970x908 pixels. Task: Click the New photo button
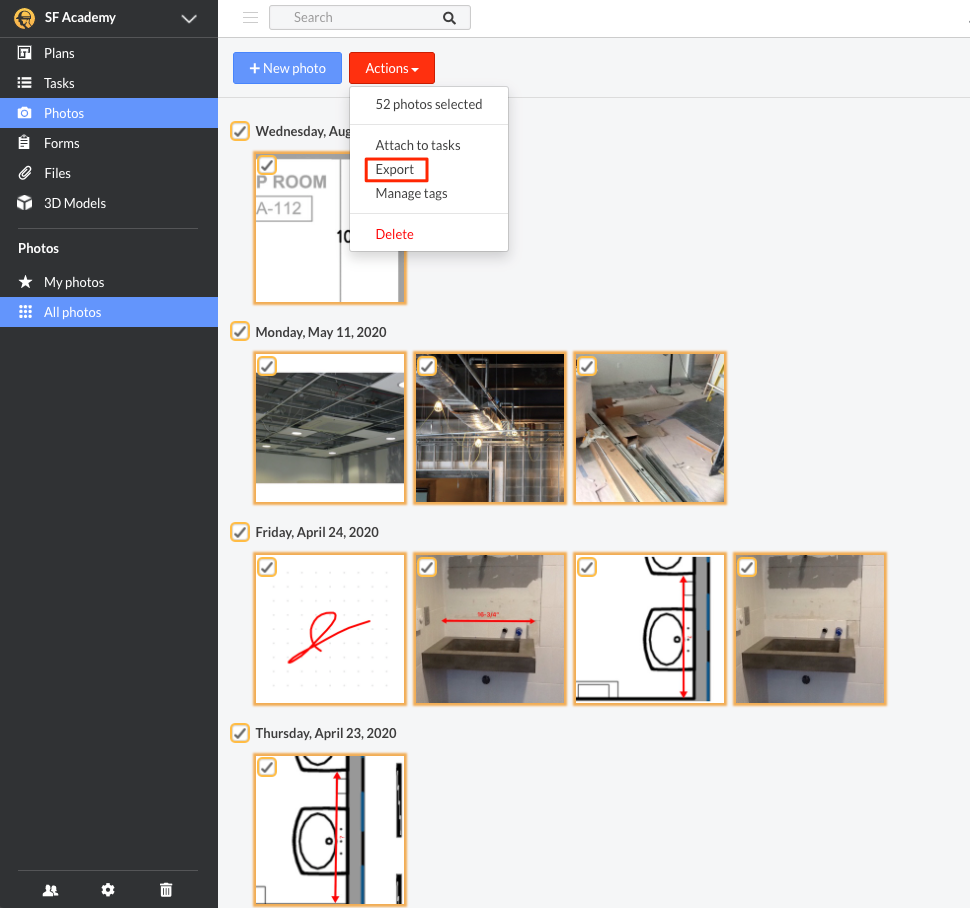(287, 68)
